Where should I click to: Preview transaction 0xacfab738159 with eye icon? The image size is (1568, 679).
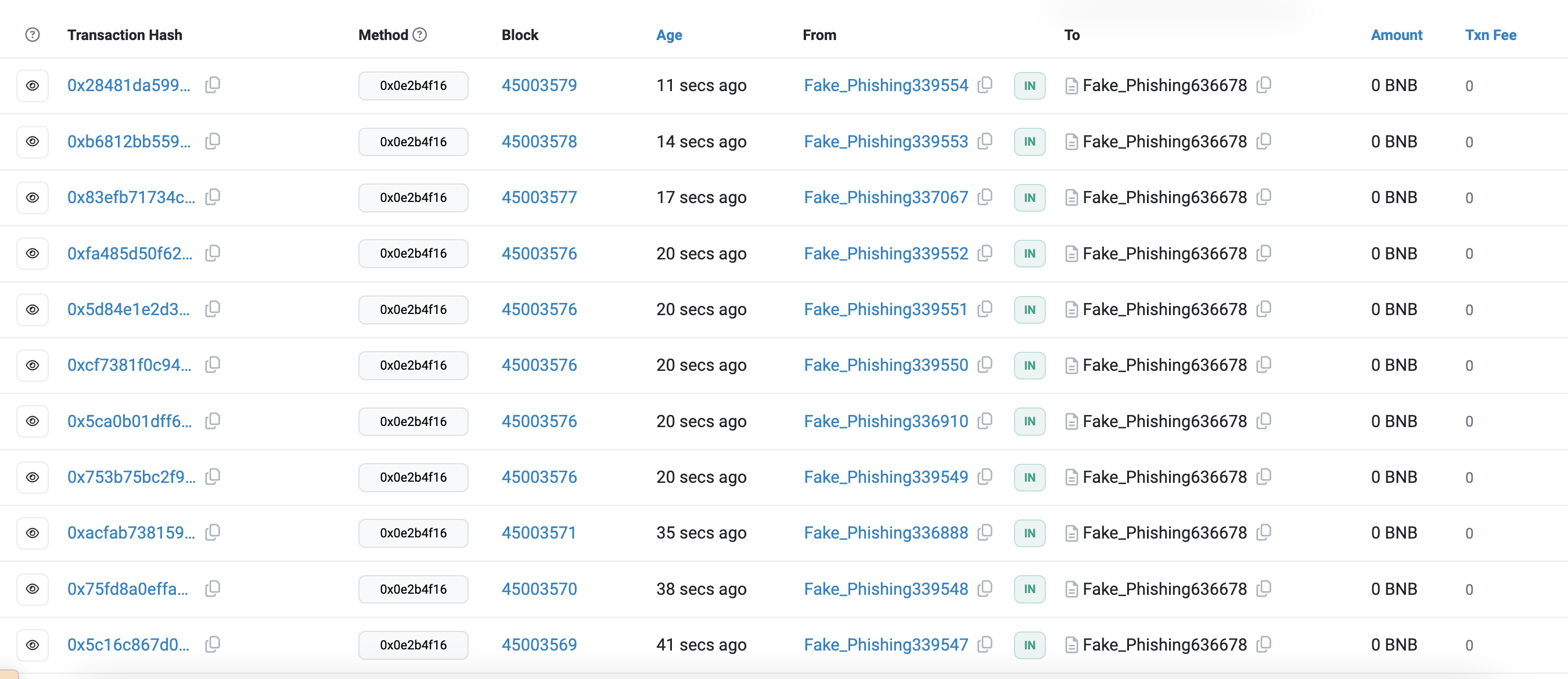point(33,533)
